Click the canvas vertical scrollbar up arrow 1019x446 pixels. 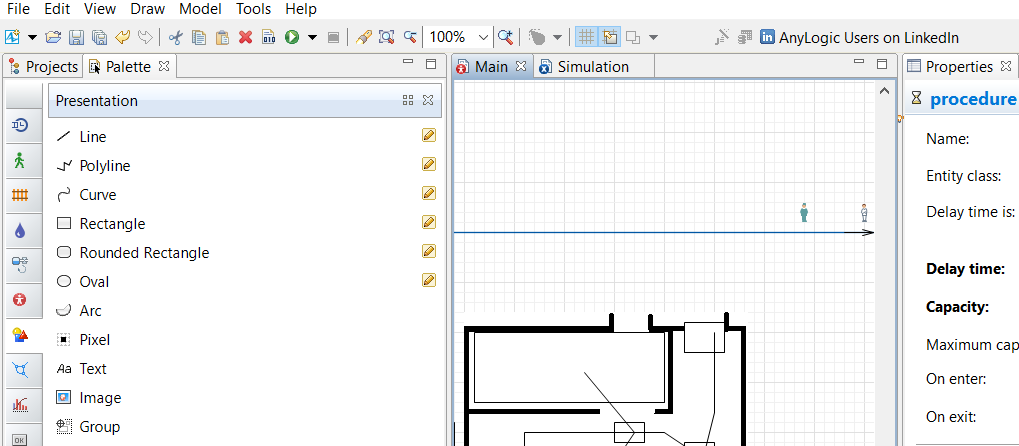(883, 91)
